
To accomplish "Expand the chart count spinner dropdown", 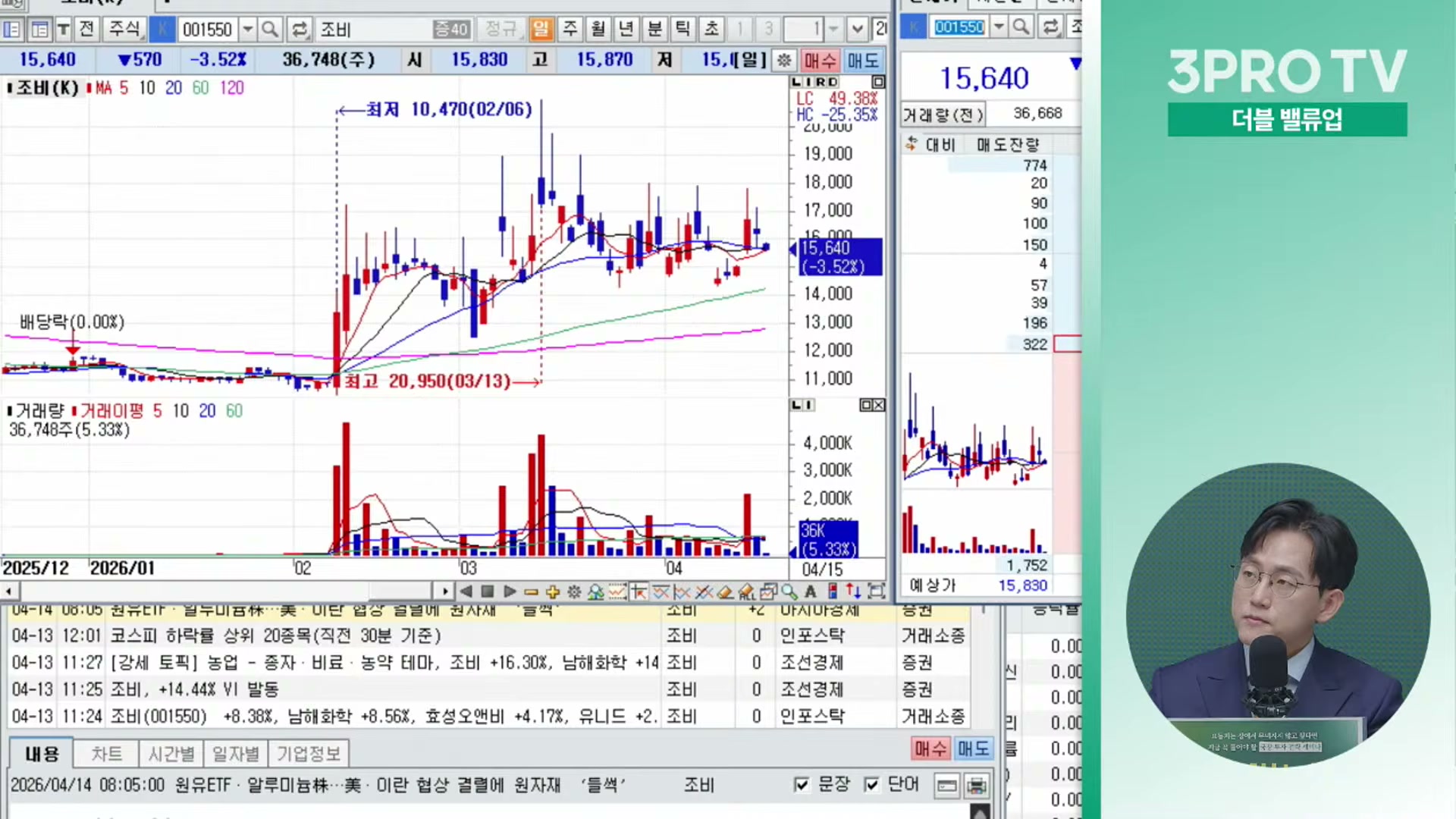I will 833,30.
